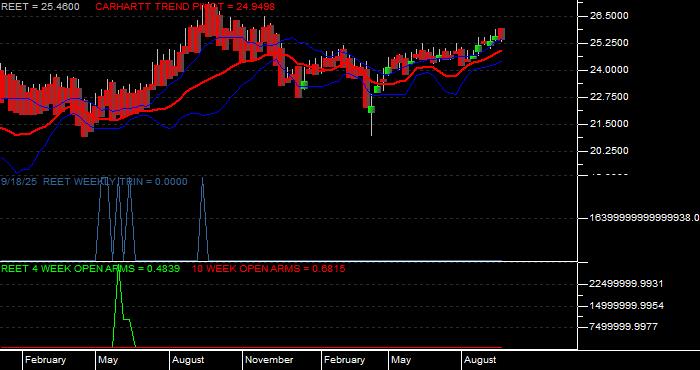The height and width of the screenshot is (370, 700).
Task: Click the green candle at the February low
Action: click(x=371, y=109)
